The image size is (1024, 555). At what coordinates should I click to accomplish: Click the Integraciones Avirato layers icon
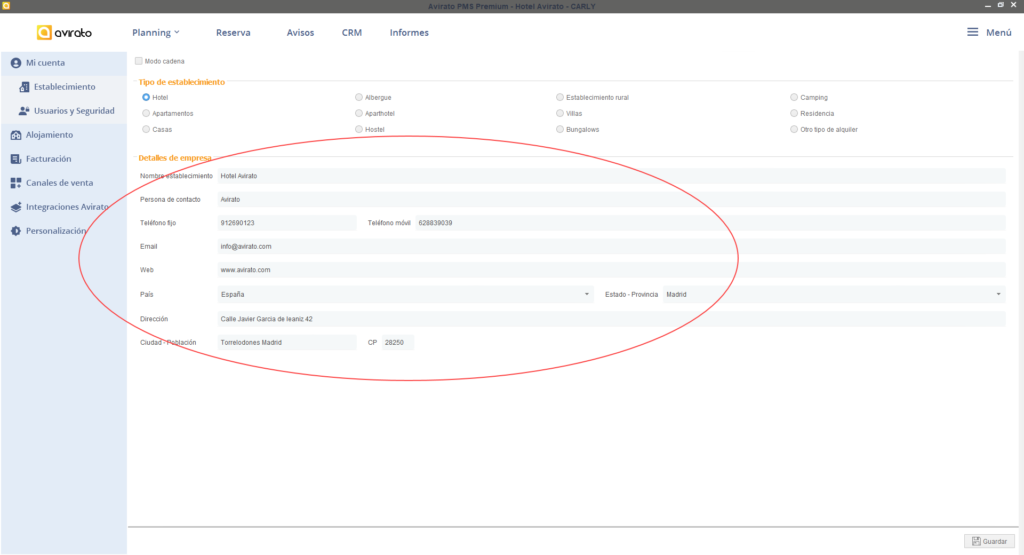pyautogui.click(x=16, y=207)
